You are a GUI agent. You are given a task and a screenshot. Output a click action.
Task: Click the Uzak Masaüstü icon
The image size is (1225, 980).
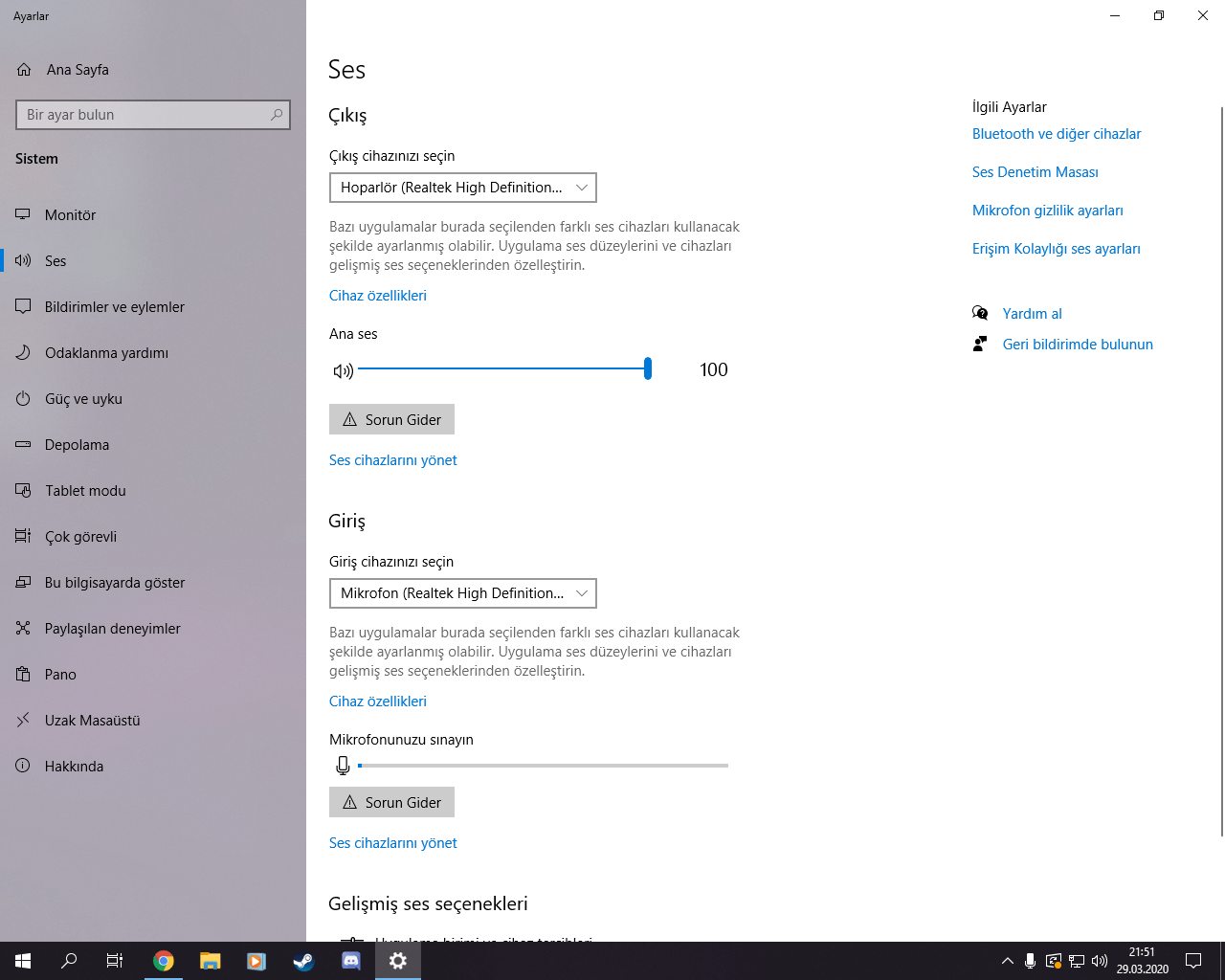pos(23,721)
